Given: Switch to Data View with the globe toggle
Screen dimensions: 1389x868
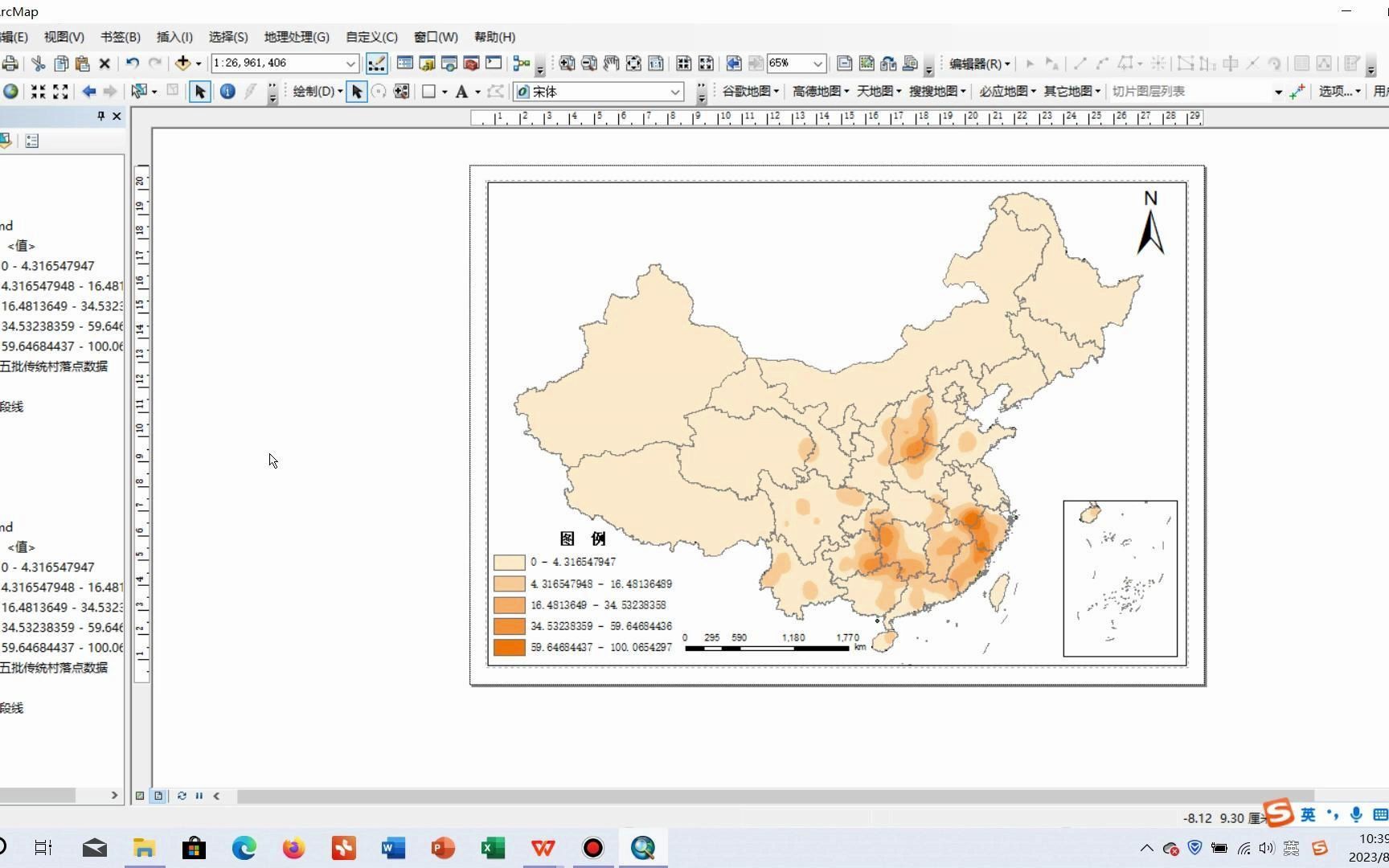Looking at the screenshot, I should 139,796.
